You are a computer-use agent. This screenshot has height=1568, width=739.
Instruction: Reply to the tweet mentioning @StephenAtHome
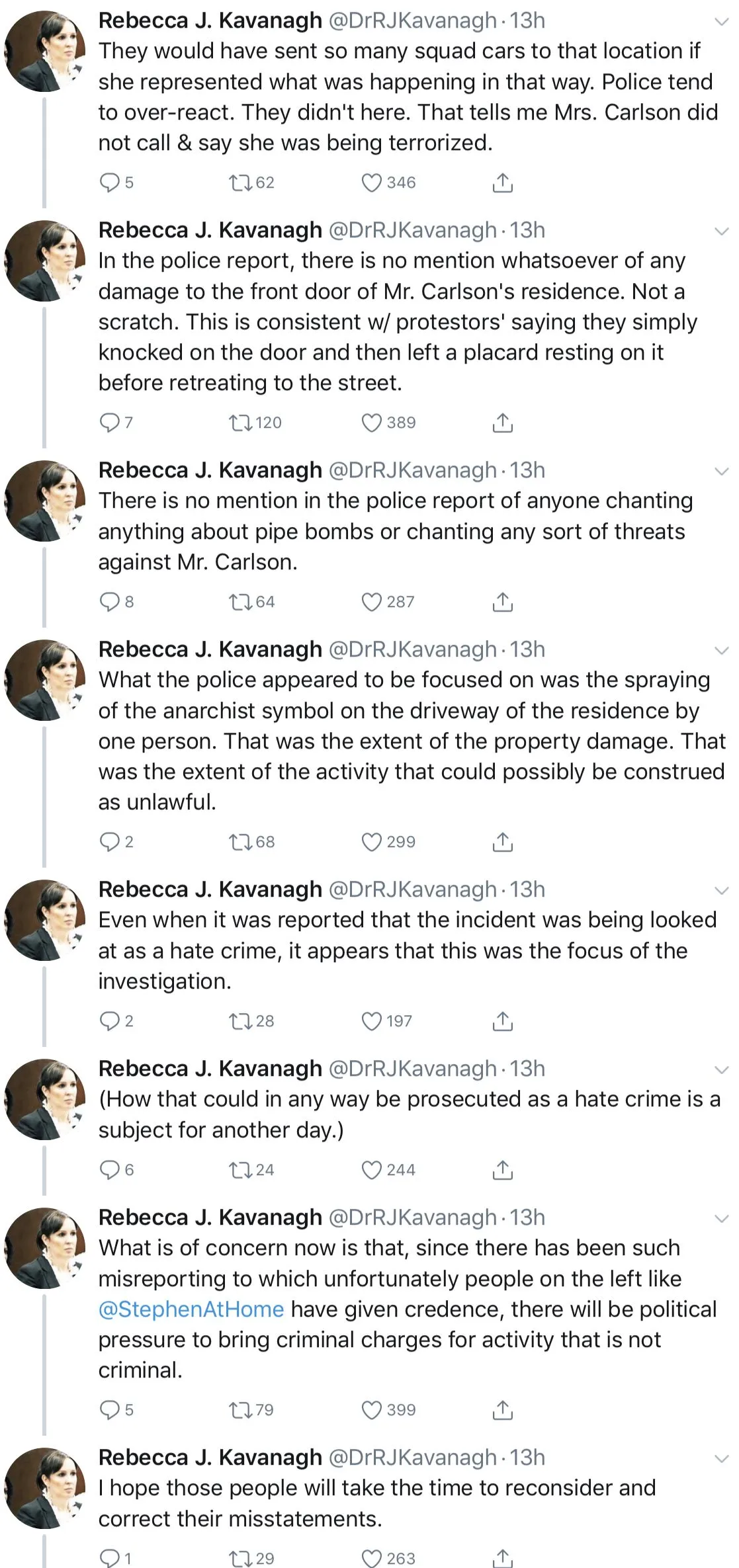point(109,1410)
